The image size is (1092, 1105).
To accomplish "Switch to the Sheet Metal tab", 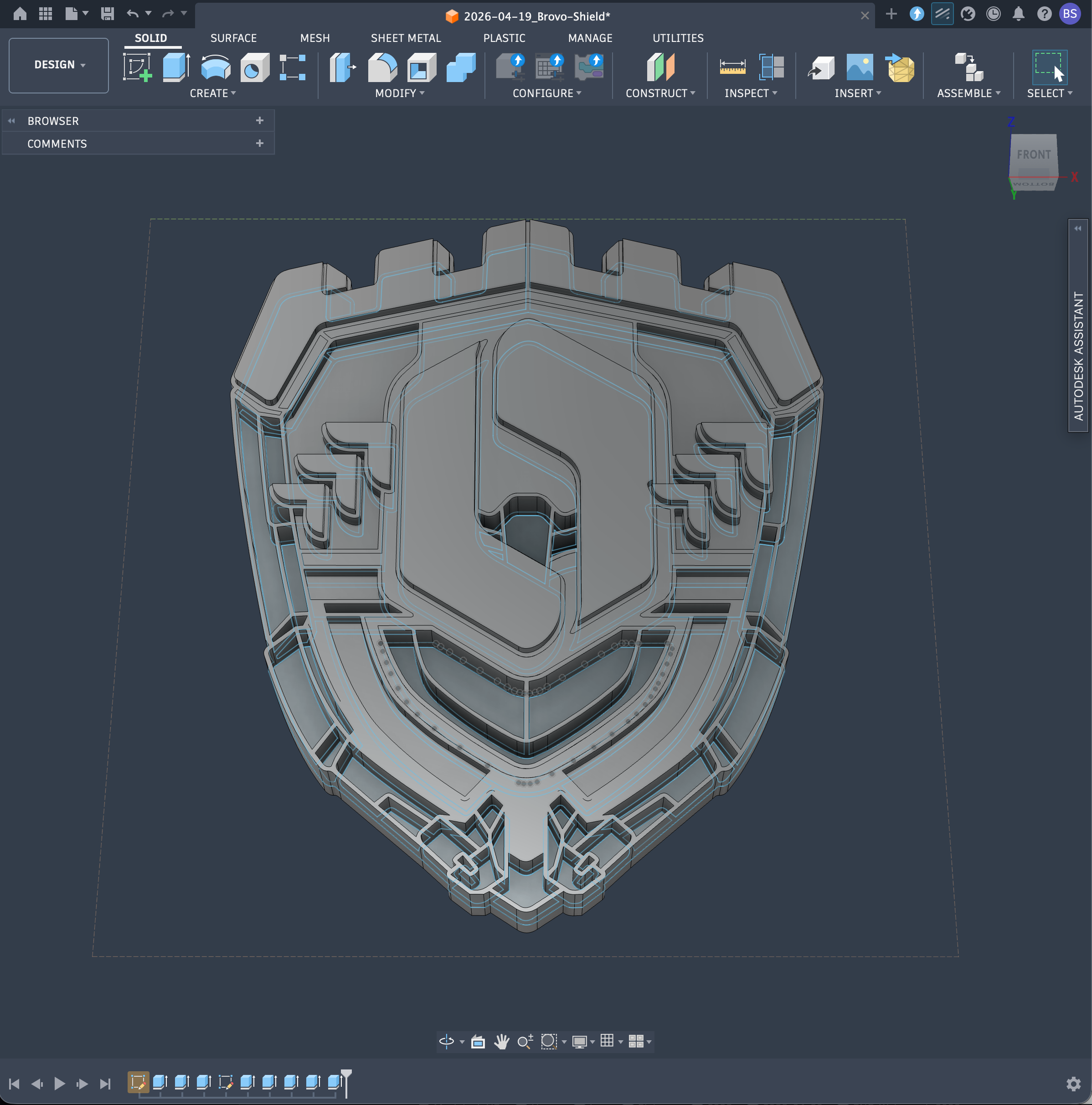I will point(406,38).
